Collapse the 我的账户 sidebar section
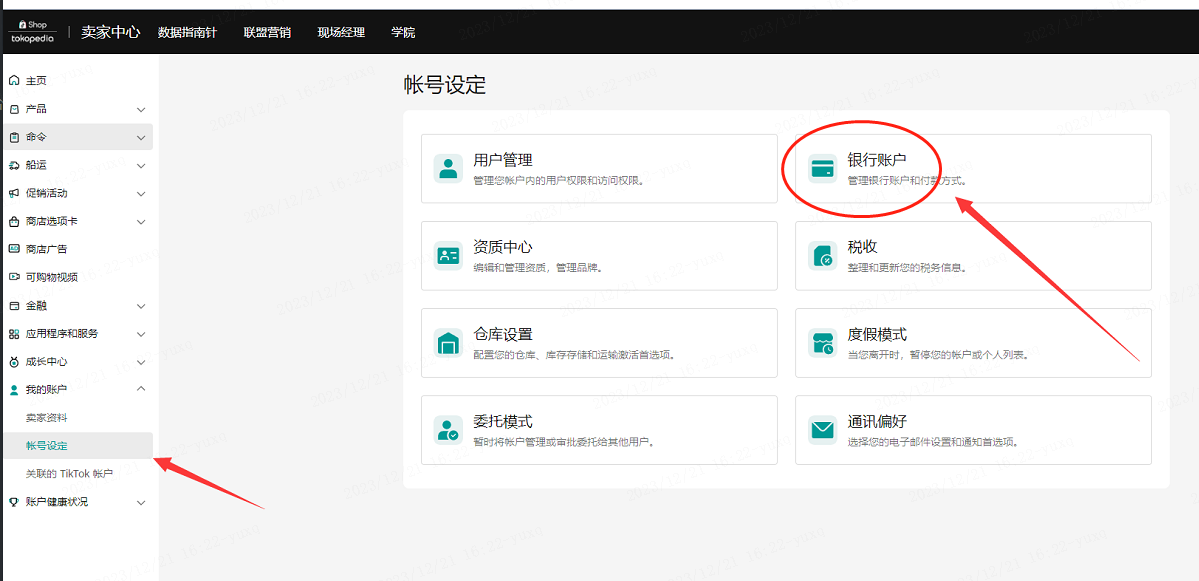 141,389
